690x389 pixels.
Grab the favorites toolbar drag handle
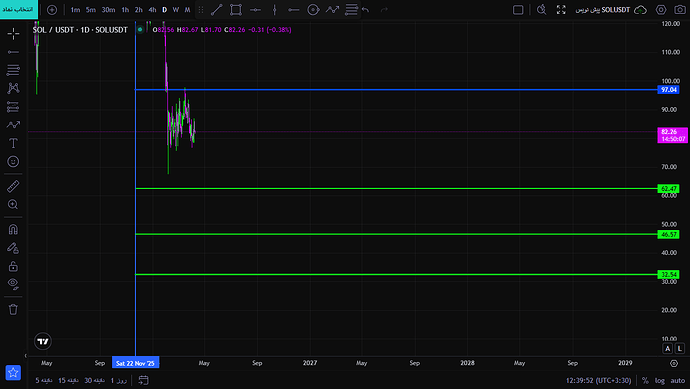201,10
